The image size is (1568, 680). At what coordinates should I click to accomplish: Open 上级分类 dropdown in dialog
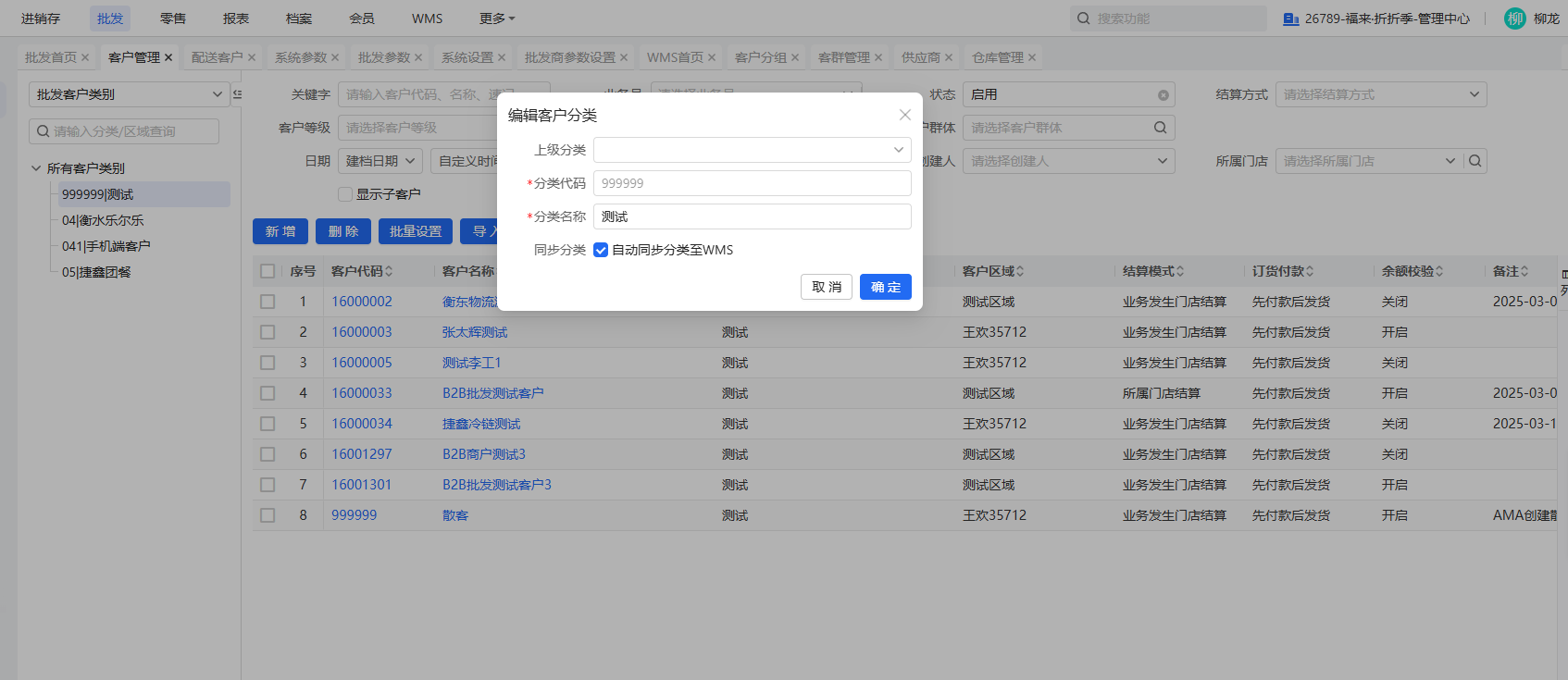(753, 150)
